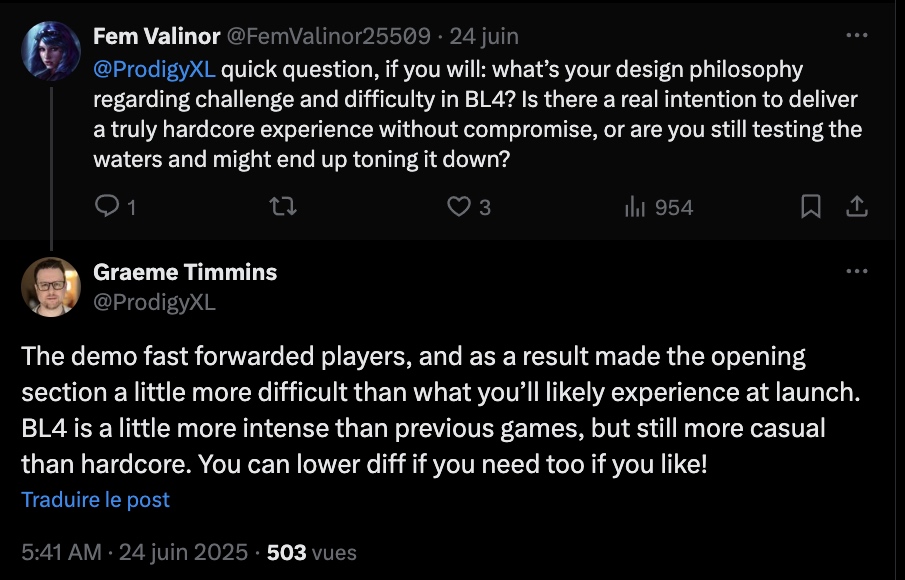Open more options on Graeme Timmins' post
Screen dimensions: 905x580
(x=857, y=271)
